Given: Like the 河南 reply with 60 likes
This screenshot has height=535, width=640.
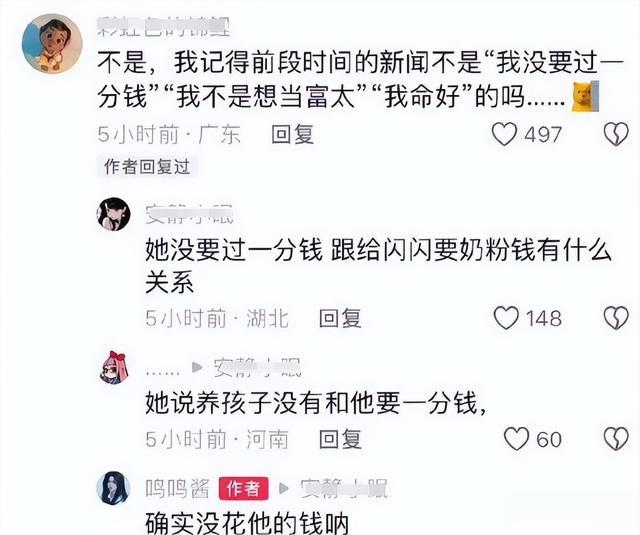Looking at the screenshot, I should click(x=516, y=439).
